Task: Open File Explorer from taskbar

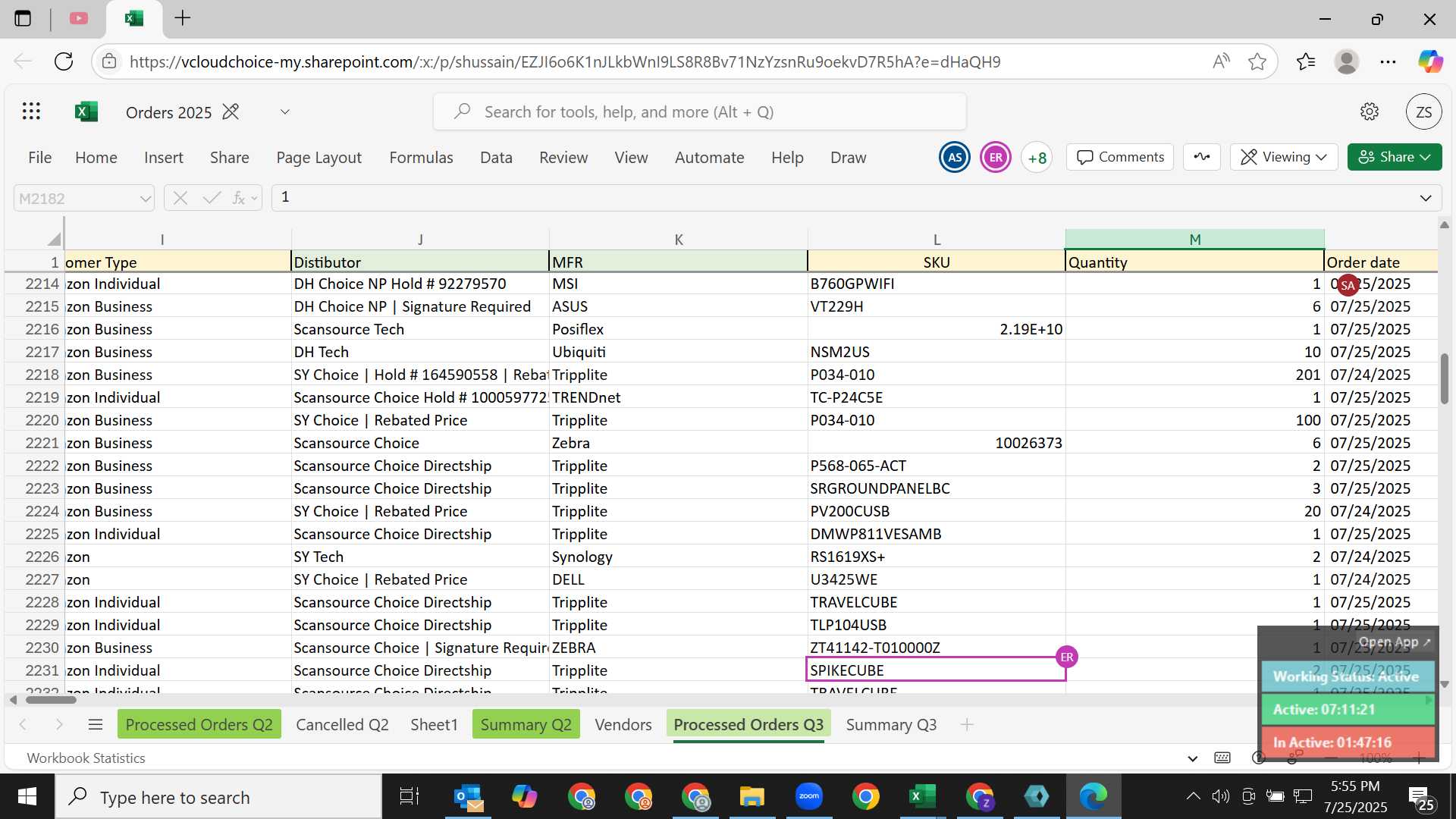Action: click(x=752, y=797)
